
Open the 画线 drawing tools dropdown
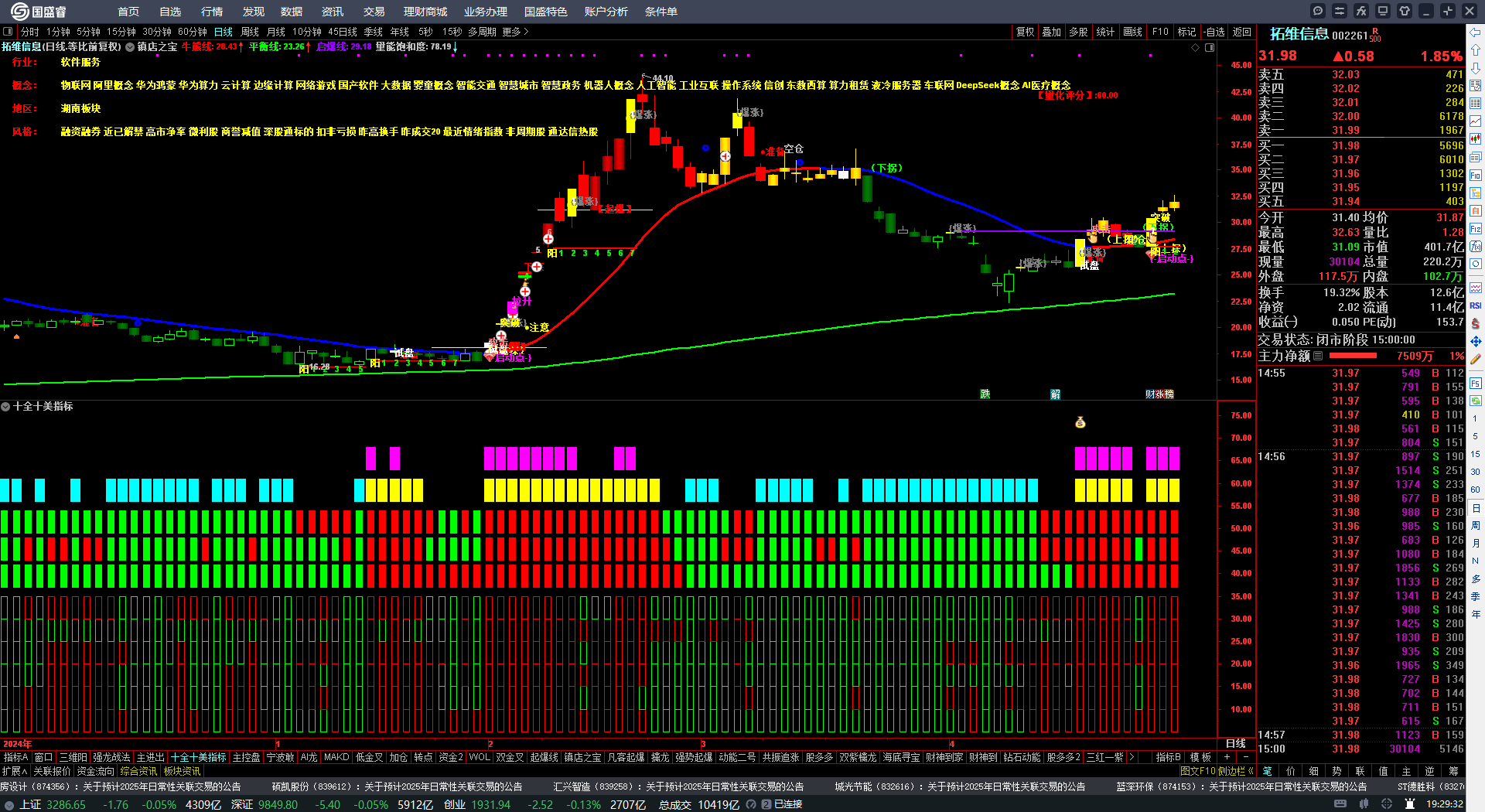1133,32
